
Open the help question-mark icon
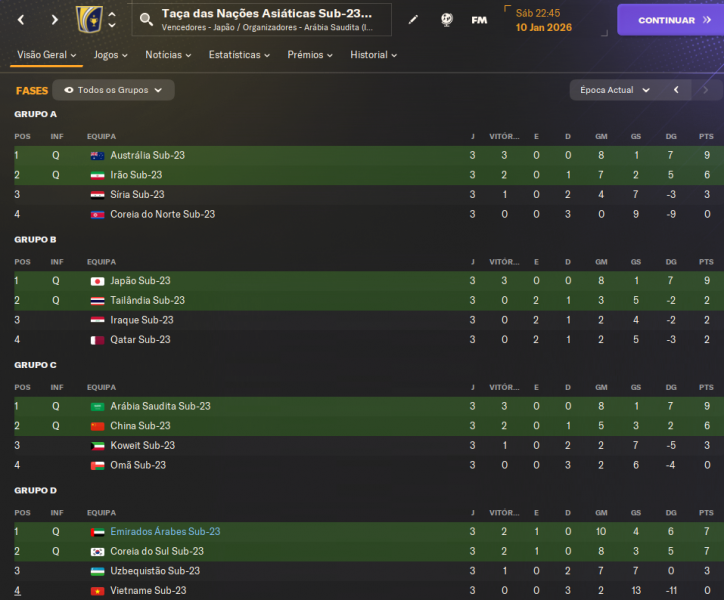[446, 19]
